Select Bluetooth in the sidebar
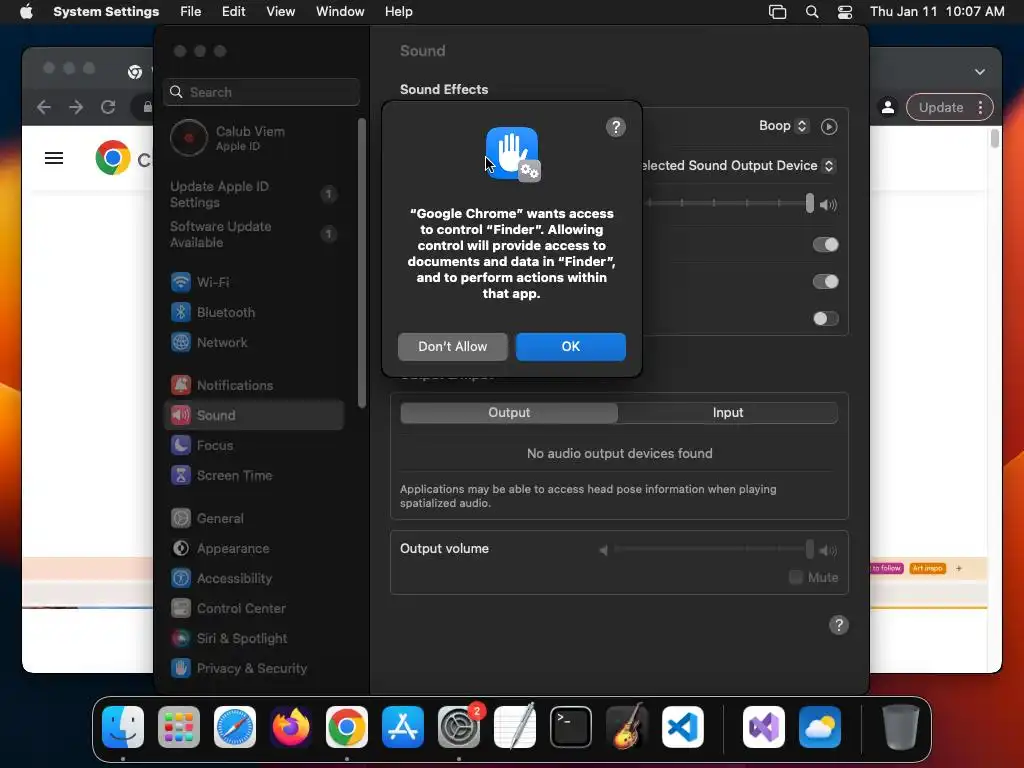 (255, 312)
